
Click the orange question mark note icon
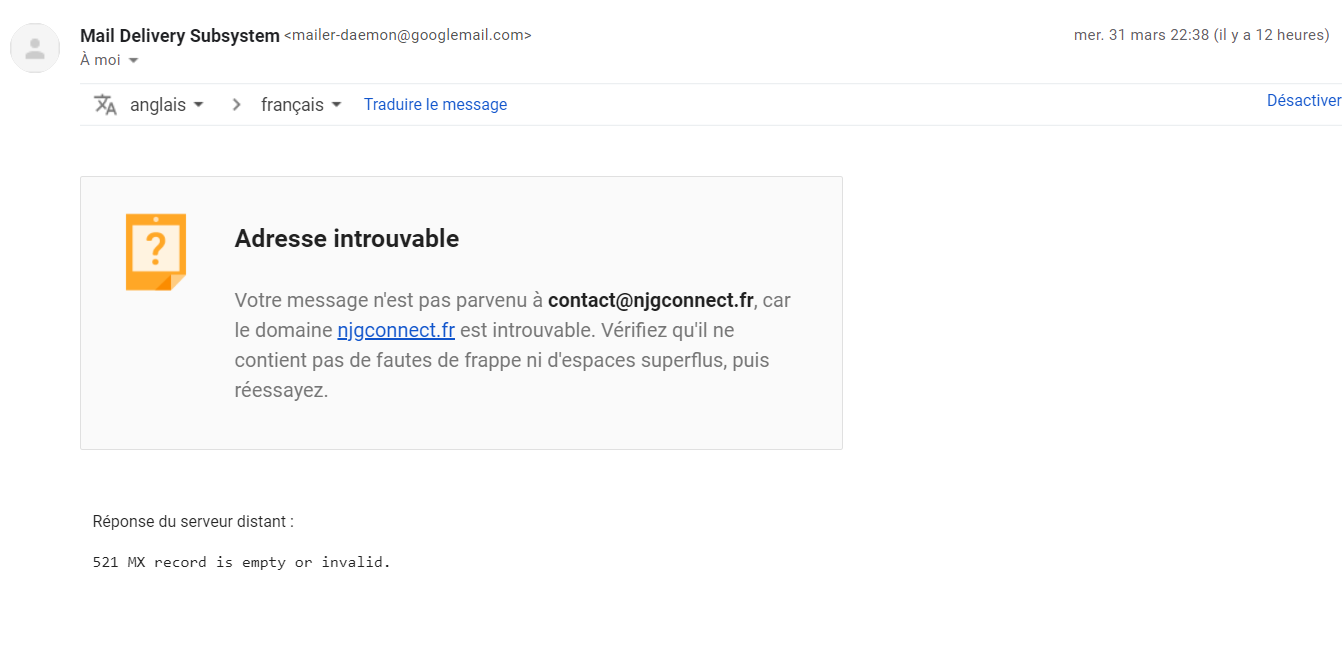(x=156, y=252)
